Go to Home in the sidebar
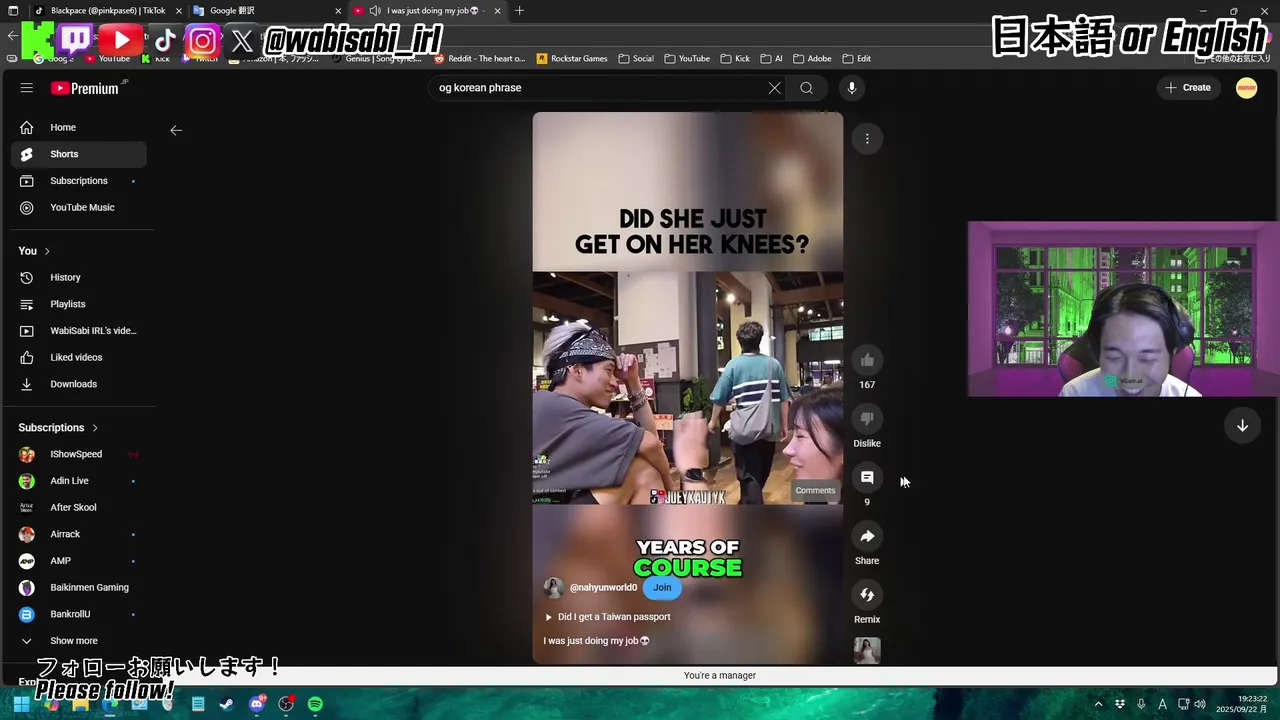 click(x=78, y=127)
